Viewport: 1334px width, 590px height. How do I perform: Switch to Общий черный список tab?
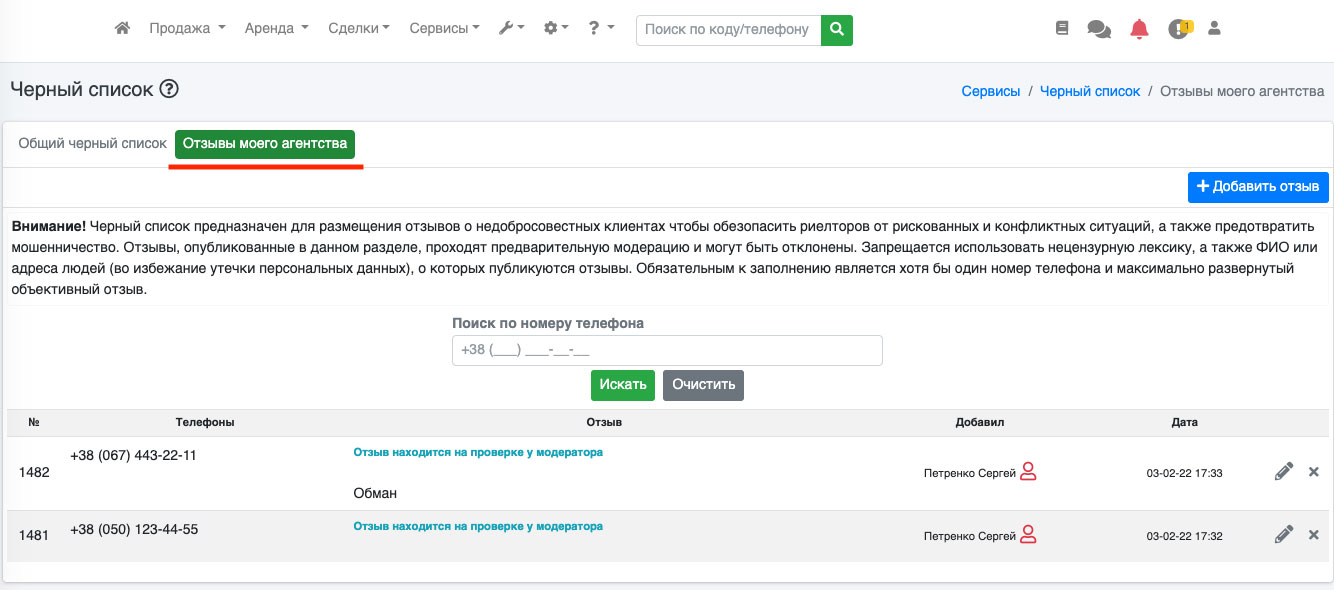point(92,144)
